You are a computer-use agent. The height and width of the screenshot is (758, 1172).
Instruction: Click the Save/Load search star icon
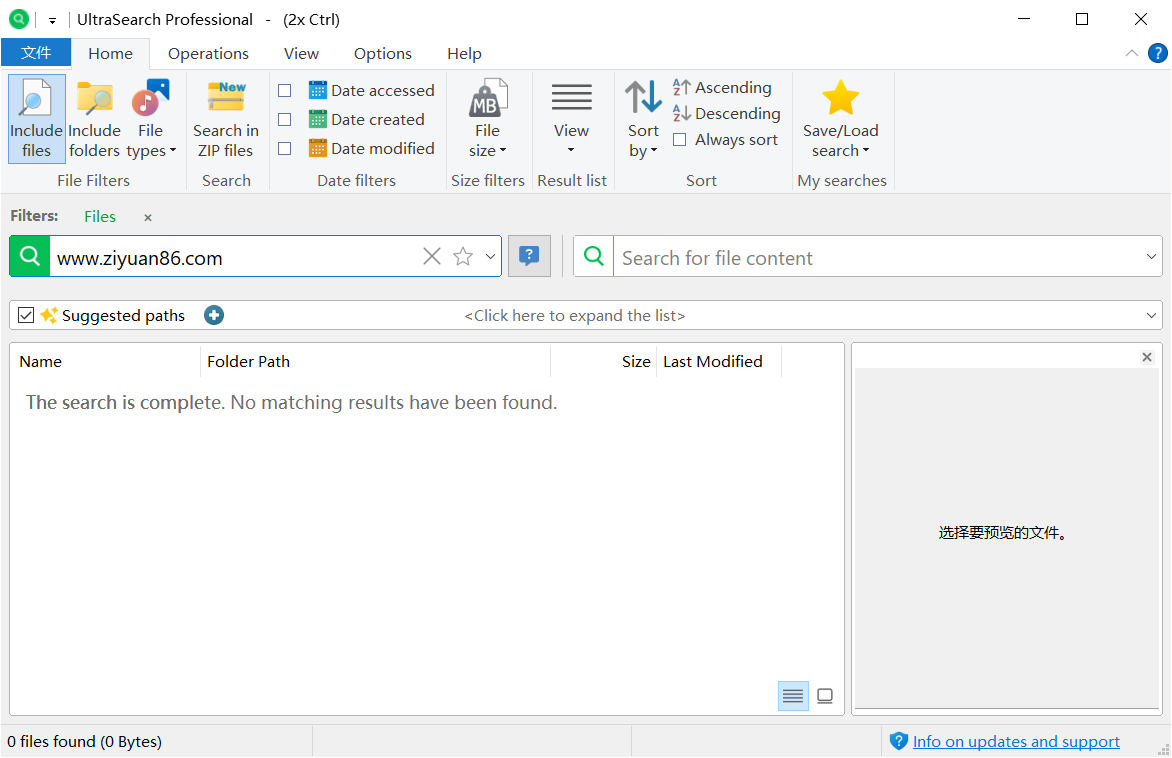coord(840,99)
